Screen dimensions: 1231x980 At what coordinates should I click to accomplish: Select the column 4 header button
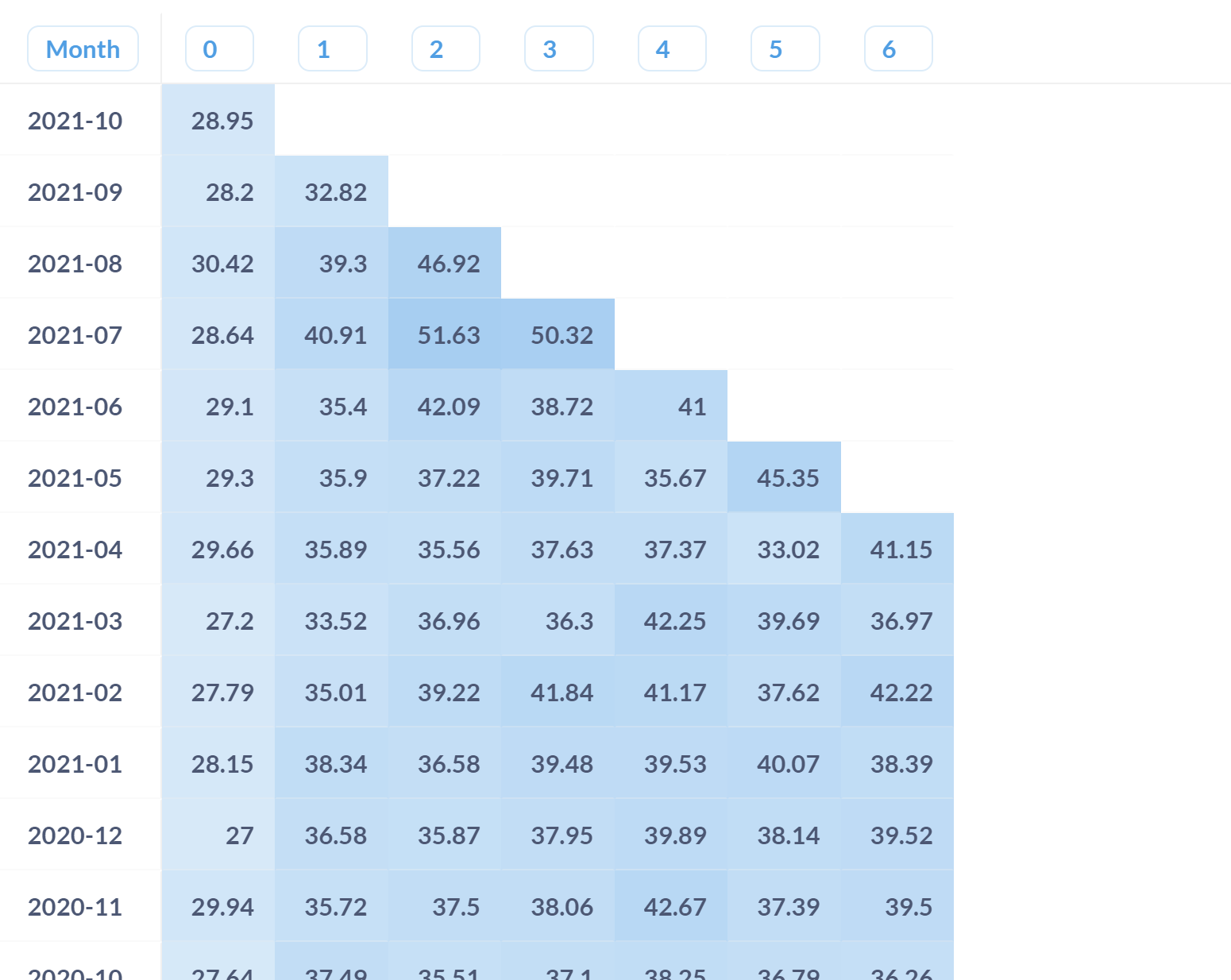672,49
